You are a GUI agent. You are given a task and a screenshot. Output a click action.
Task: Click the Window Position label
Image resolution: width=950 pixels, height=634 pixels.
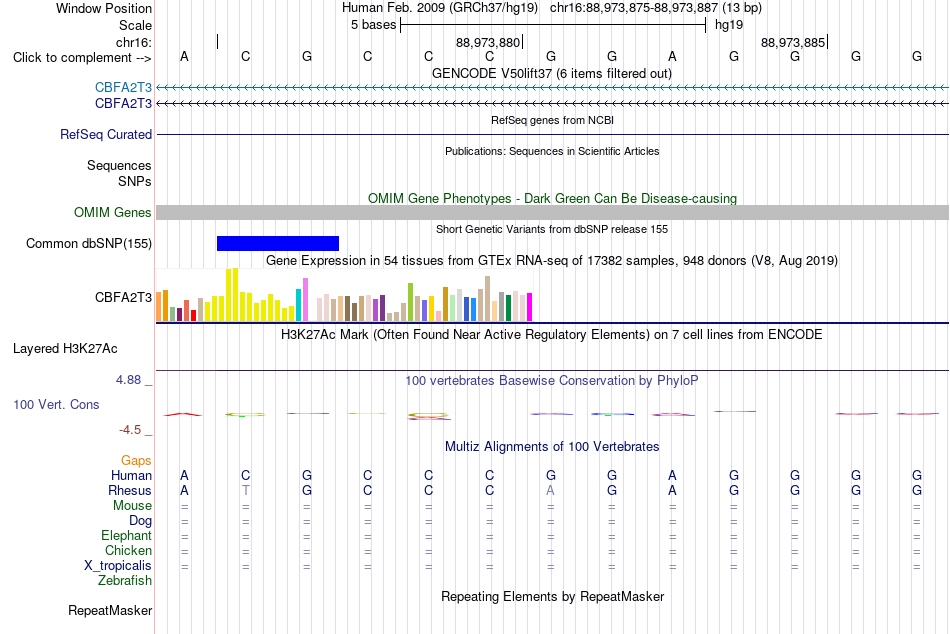[x=104, y=8]
